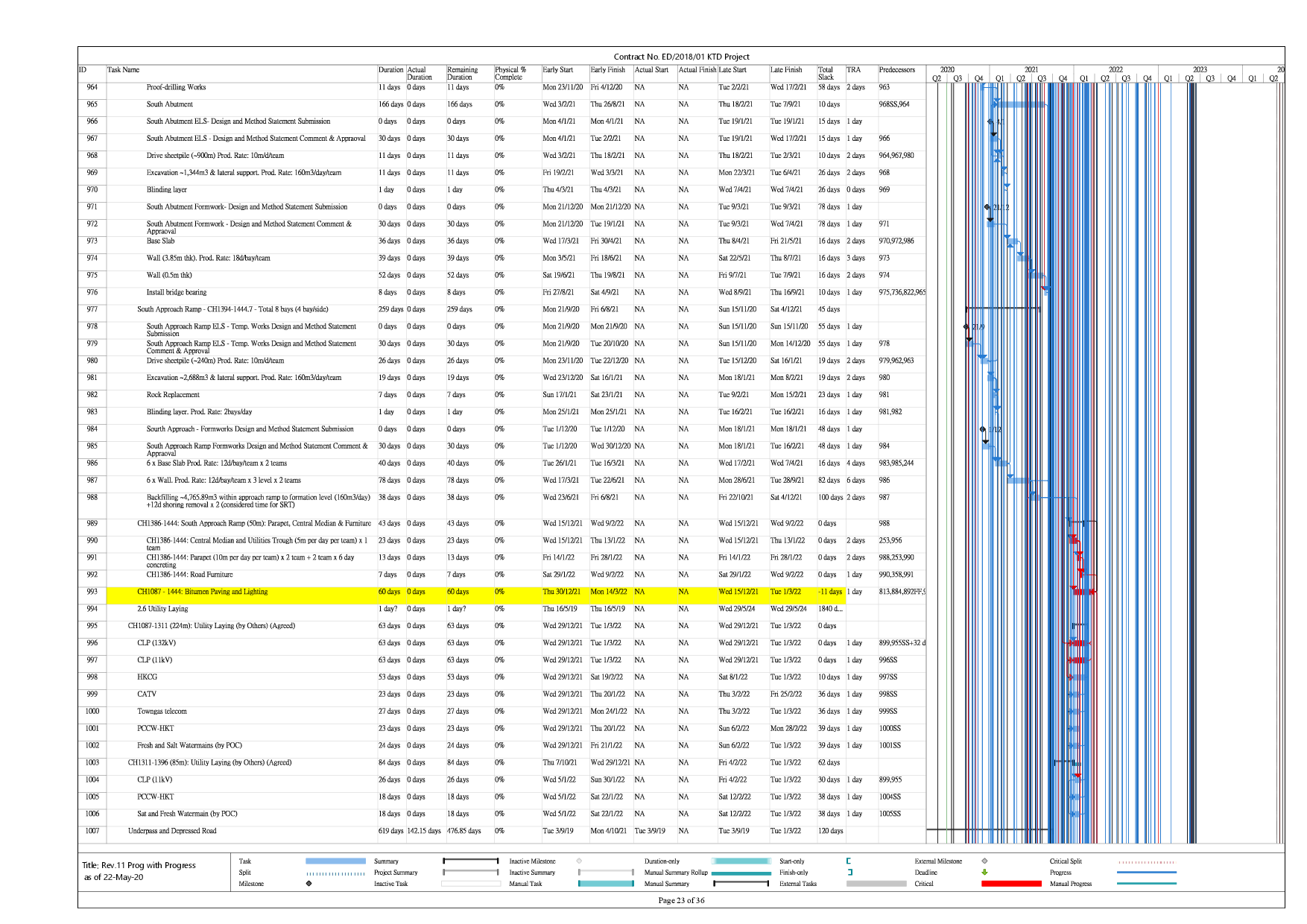Select highlighted Bitumen Paving and Lighting task
The width and height of the screenshot is (1307, 924).
(202, 592)
